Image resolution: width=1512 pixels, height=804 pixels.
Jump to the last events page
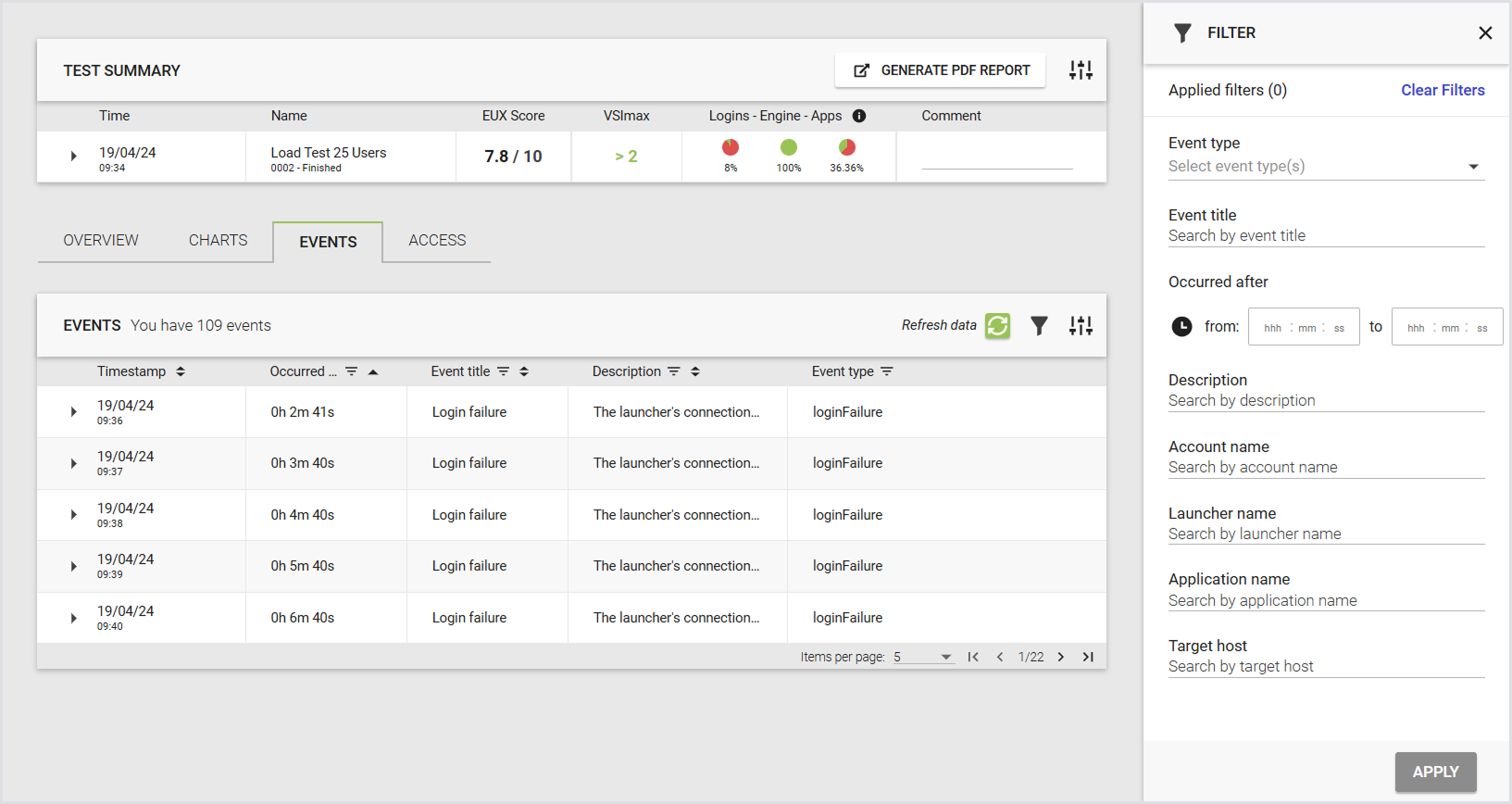point(1088,657)
